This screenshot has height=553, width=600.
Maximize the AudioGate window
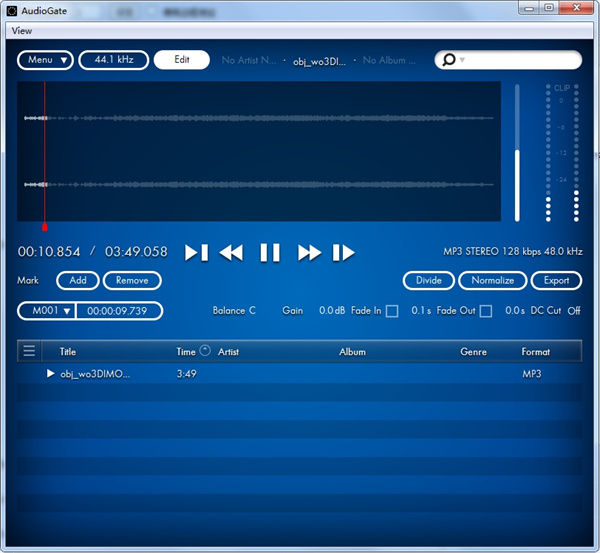[549, 8]
